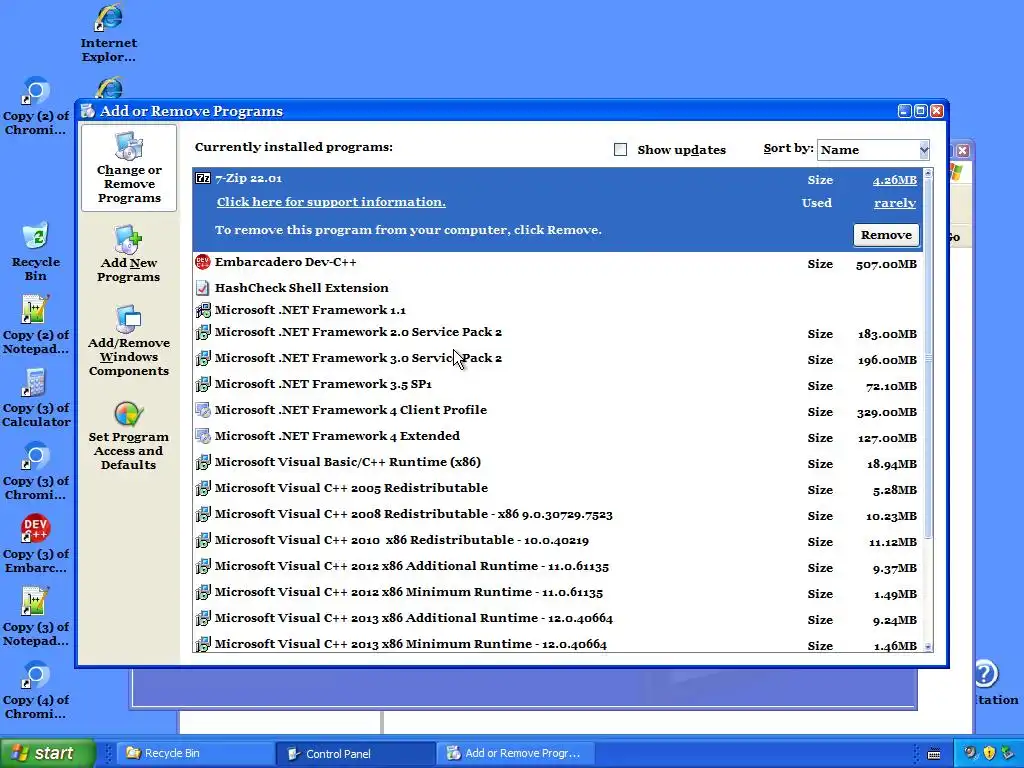Click the Visual C++ 2010 x86 Redistributable icon
The image size is (1024, 768).
pyautogui.click(x=203, y=541)
